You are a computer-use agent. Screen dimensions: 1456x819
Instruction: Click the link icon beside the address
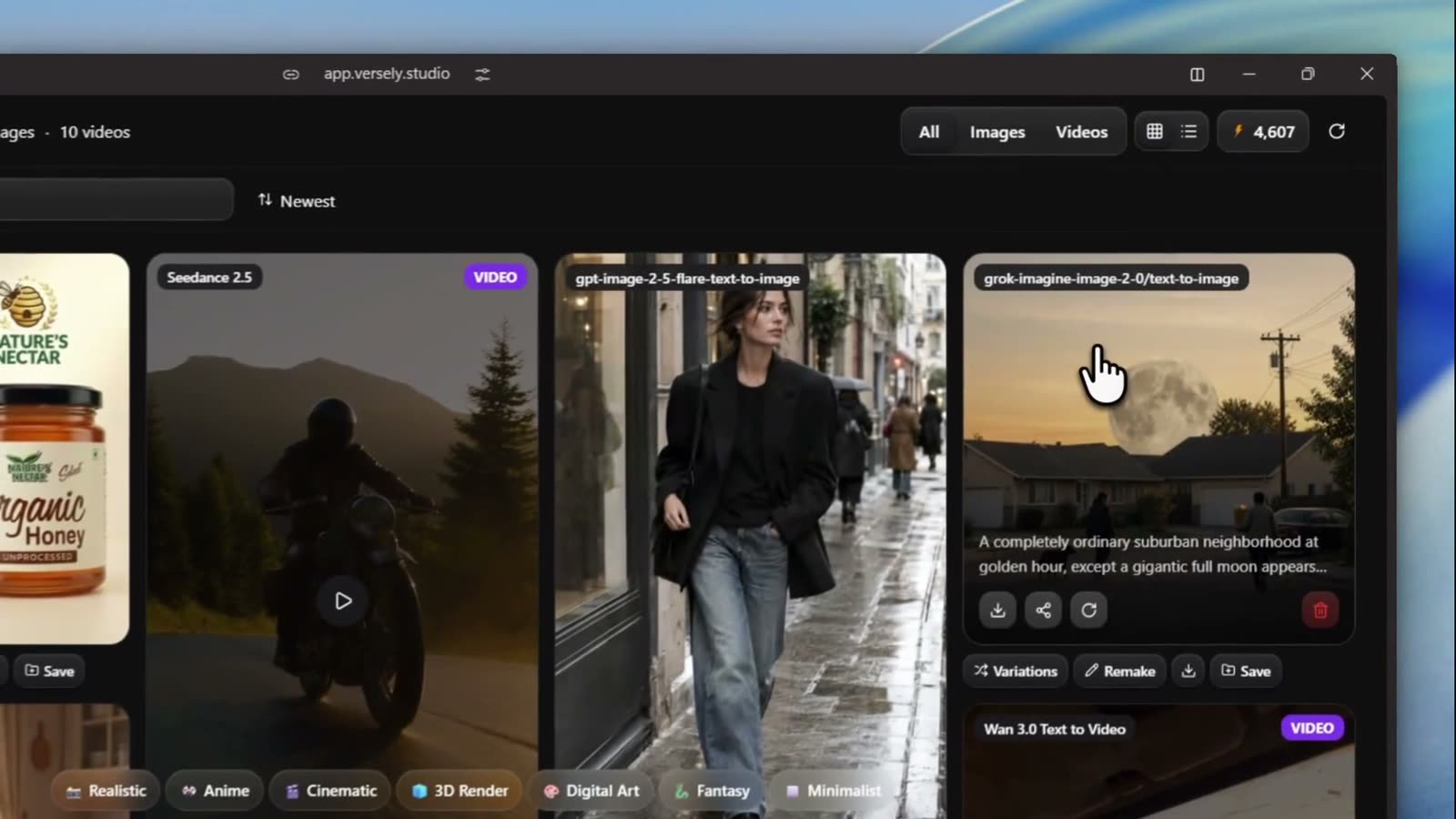290,75
